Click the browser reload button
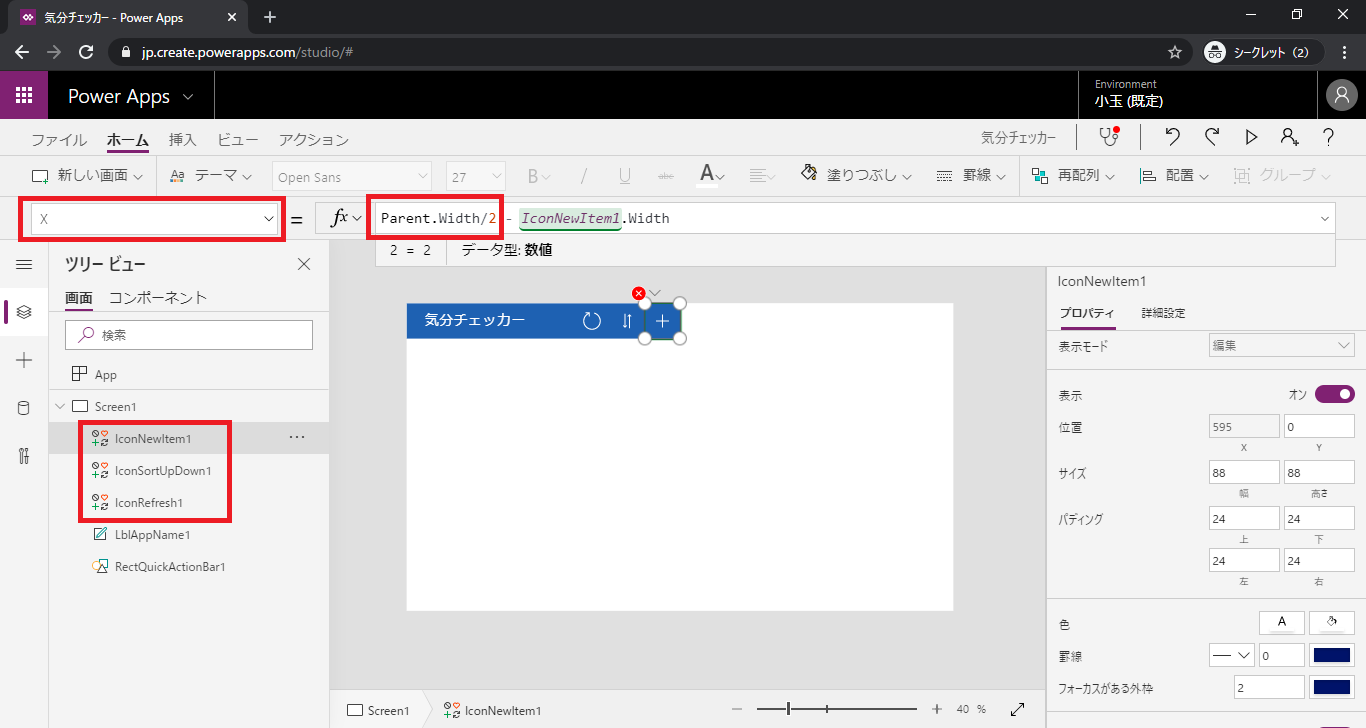 pos(86,52)
